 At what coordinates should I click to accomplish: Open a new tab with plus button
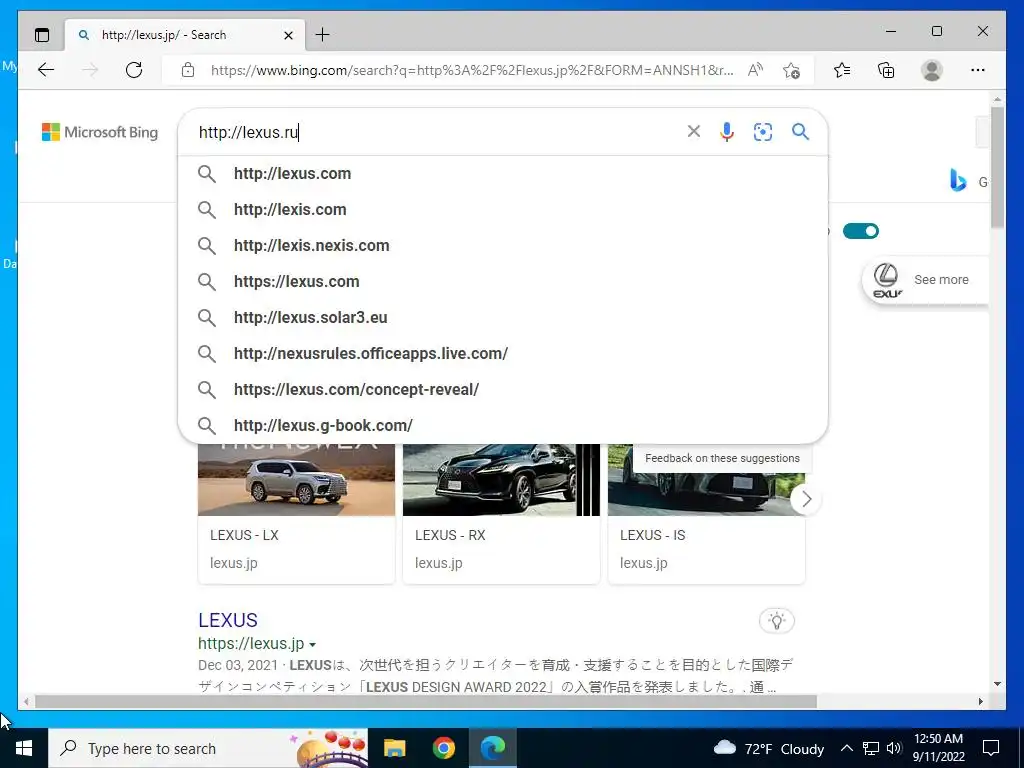[x=323, y=35]
